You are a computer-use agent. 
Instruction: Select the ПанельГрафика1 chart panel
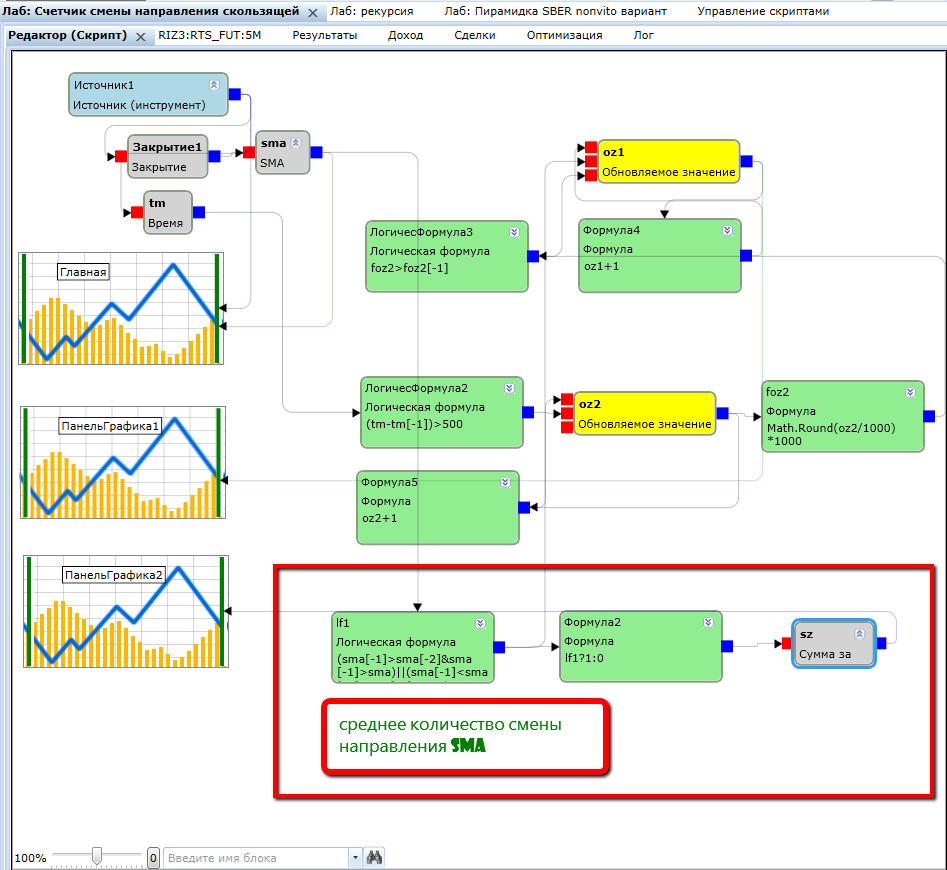click(123, 462)
